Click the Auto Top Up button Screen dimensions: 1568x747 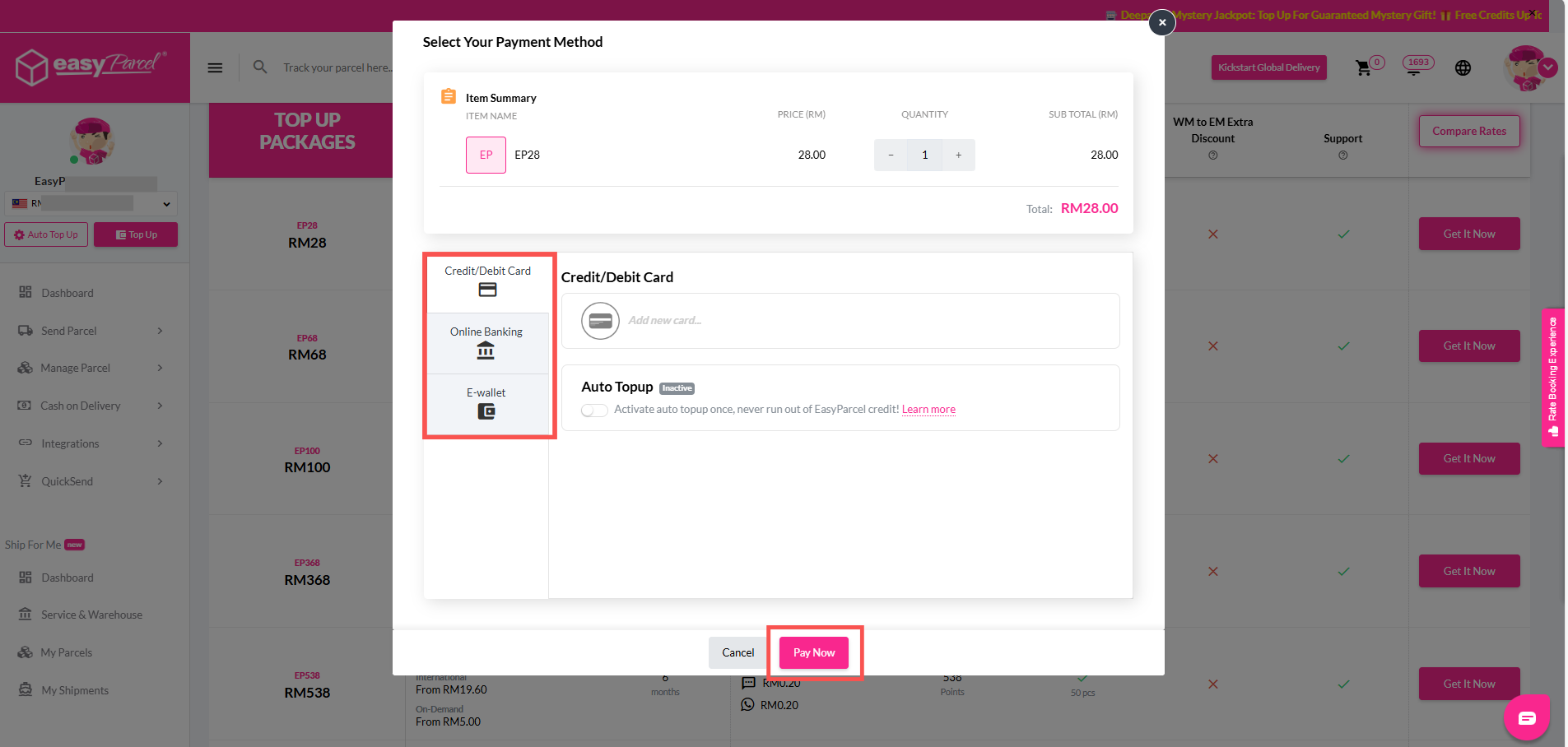(x=46, y=234)
